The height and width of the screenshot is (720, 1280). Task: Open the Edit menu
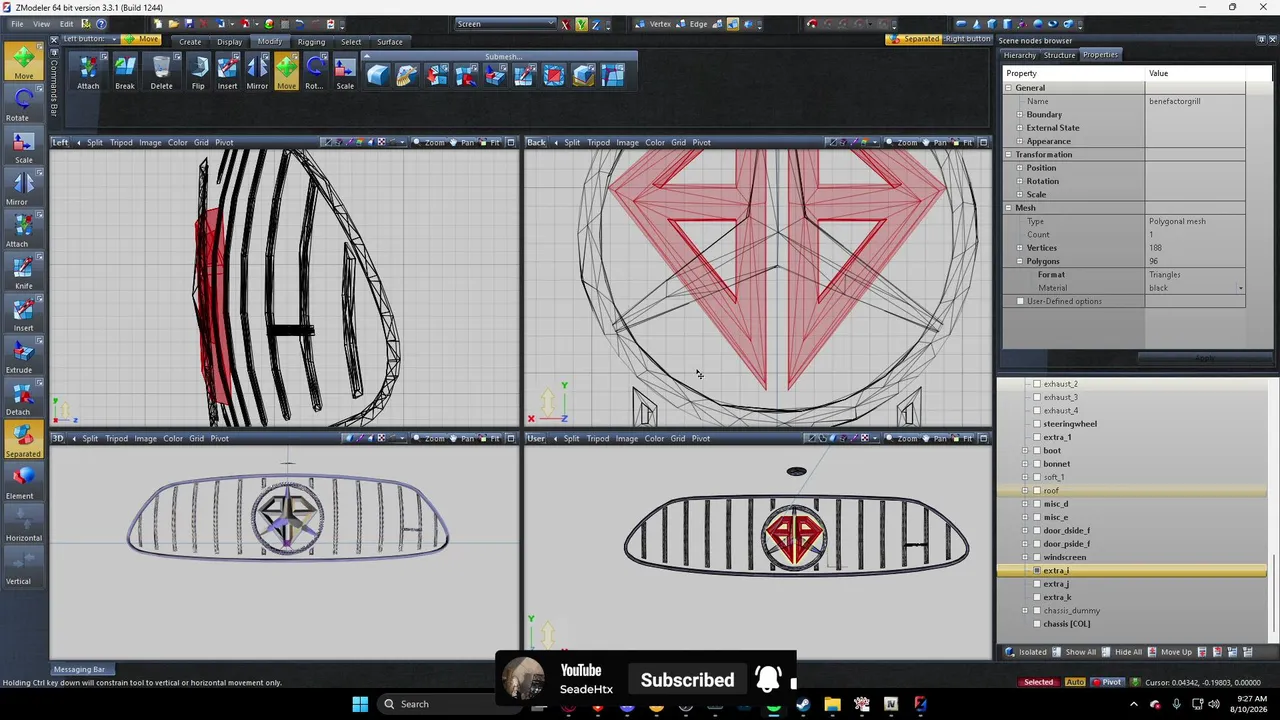pos(66,24)
